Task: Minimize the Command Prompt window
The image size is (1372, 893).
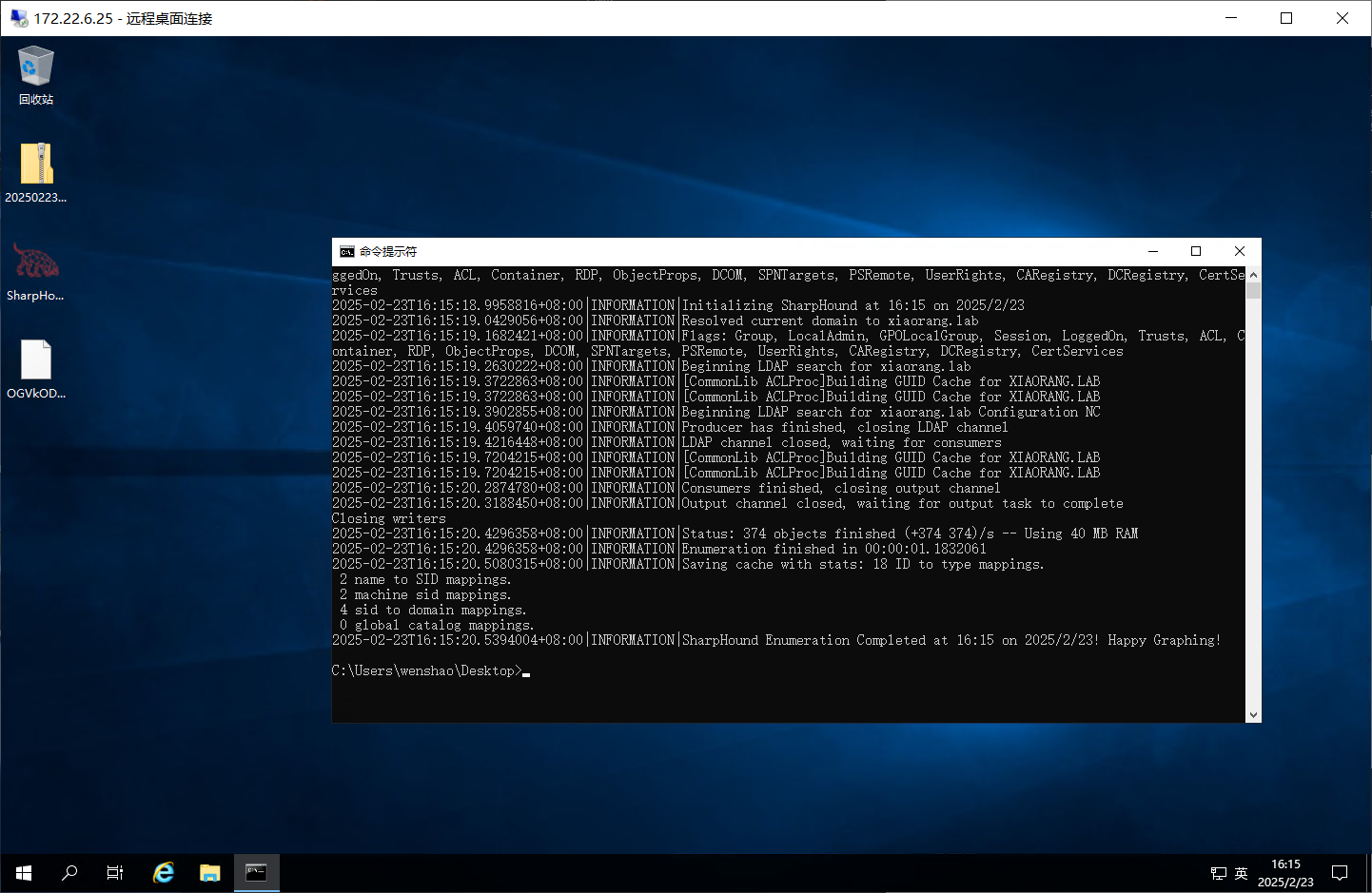Action: 1153,251
